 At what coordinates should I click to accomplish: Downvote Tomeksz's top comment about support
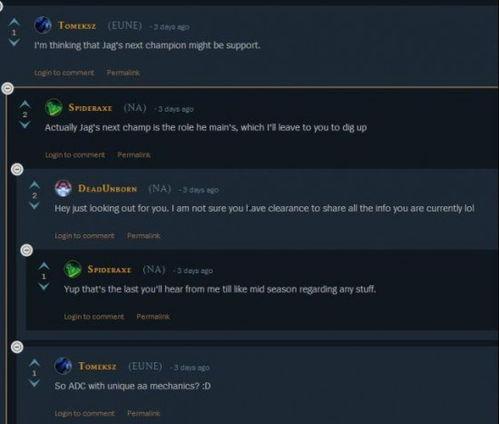click(14, 42)
